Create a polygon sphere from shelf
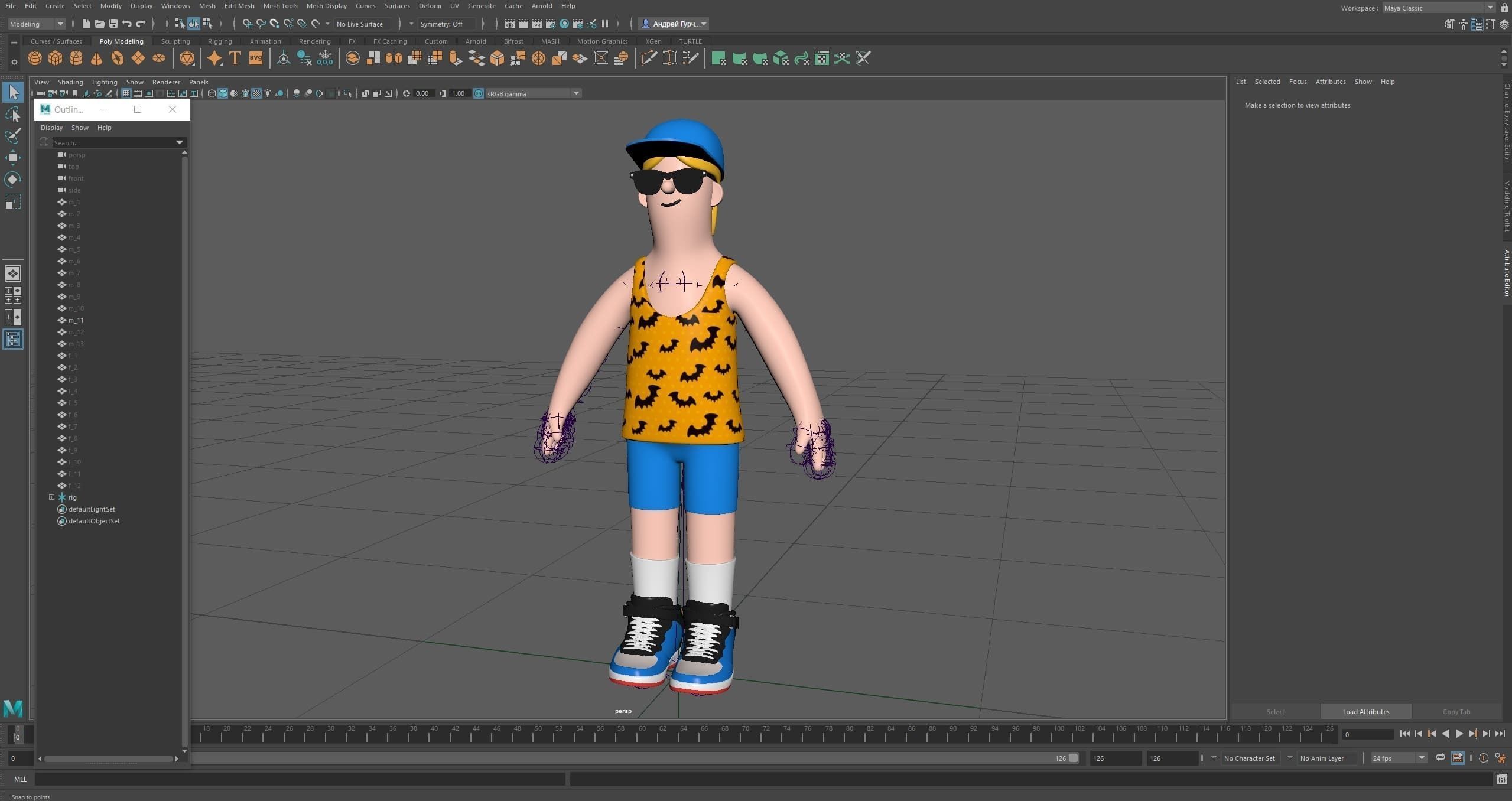Screen dimensions: 1512x801 point(35,58)
